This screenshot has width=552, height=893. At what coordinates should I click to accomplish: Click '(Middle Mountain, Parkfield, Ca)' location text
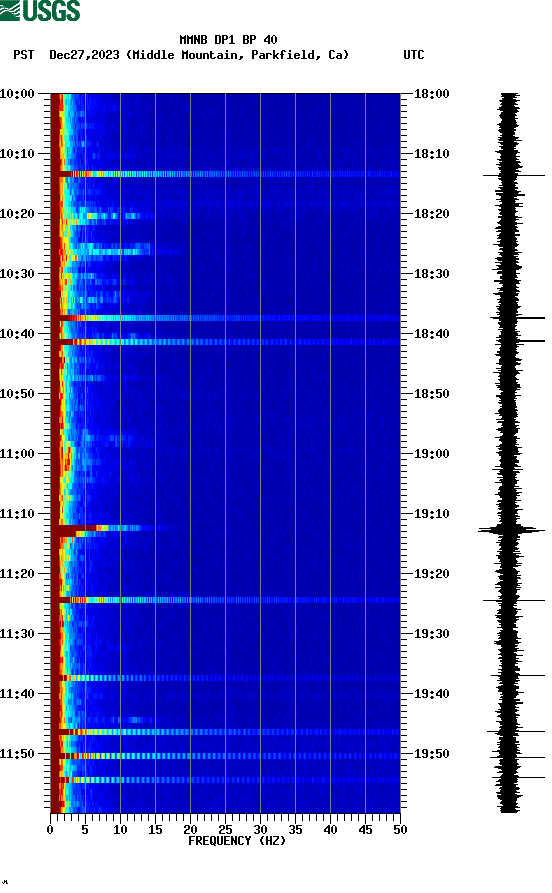[238, 55]
